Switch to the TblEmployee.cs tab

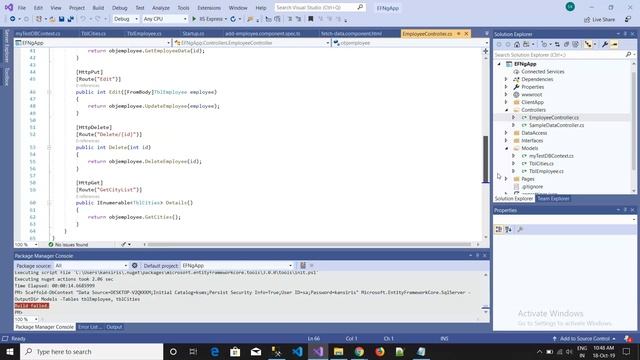(x=144, y=33)
